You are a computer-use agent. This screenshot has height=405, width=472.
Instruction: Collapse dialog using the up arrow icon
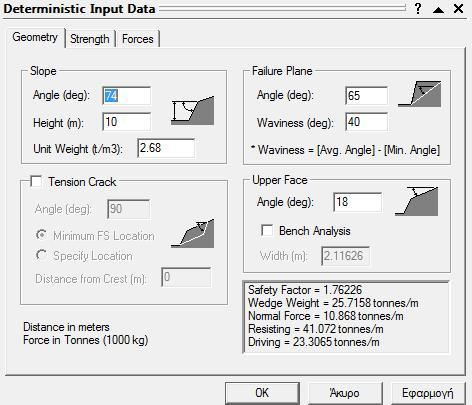pos(438,9)
